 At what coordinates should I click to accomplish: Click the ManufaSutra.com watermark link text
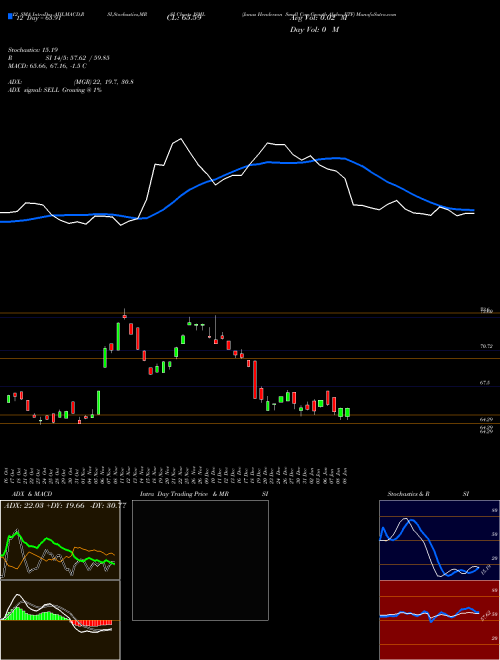pyautogui.click(x=376, y=14)
